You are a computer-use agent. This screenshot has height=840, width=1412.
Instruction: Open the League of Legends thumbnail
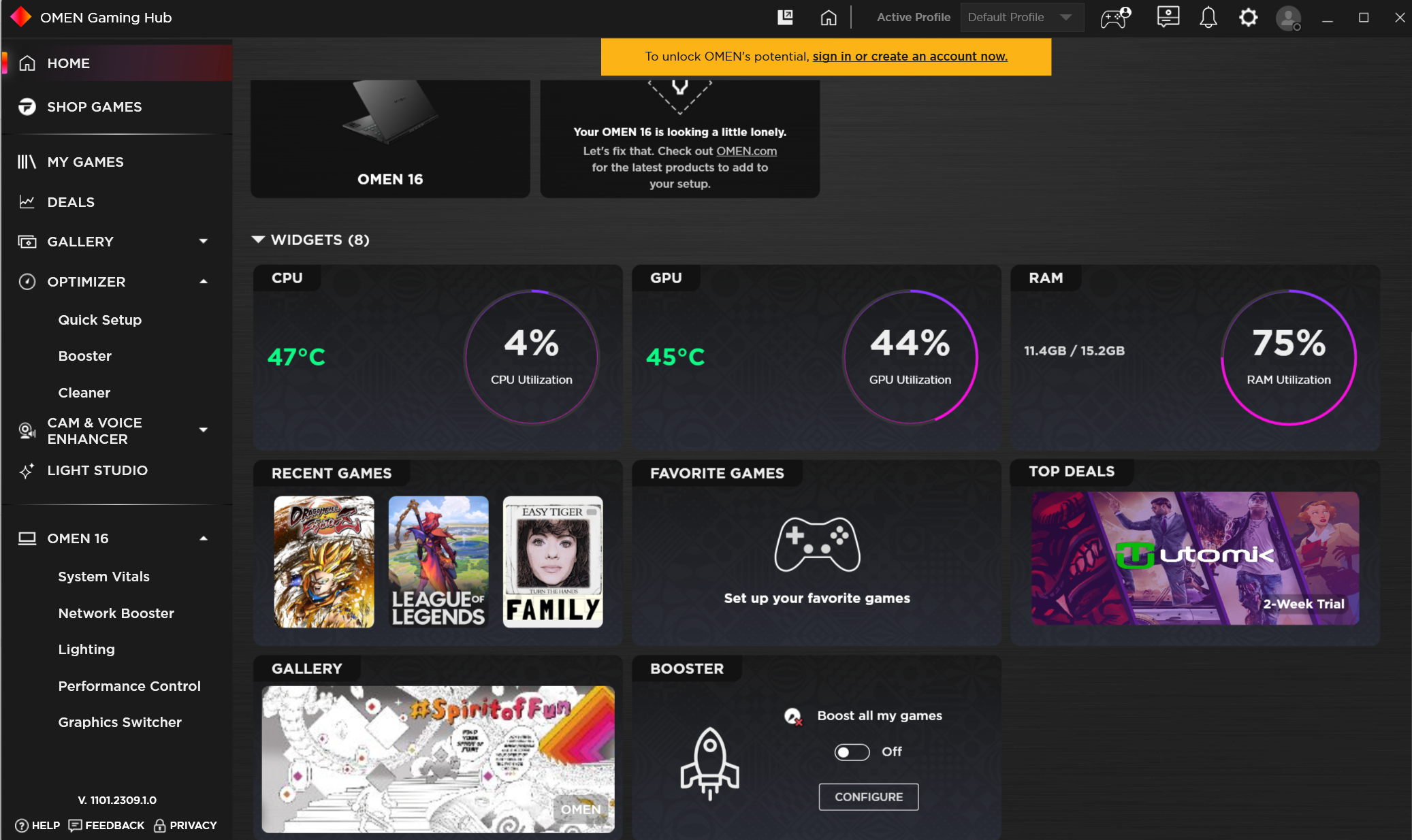pos(438,562)
